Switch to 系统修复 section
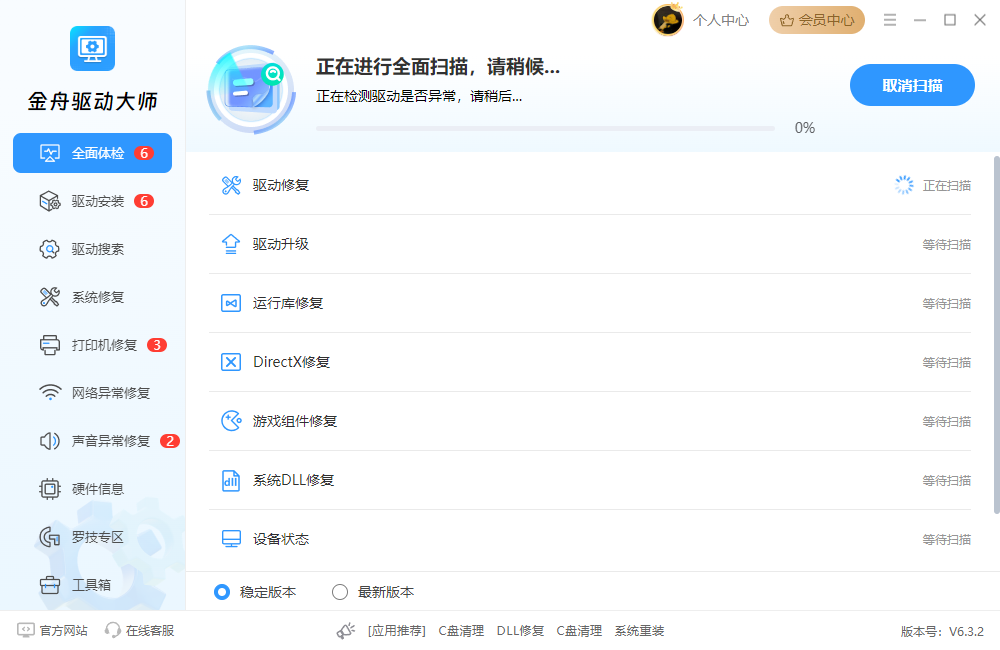The width and height of the screenshot is (1000, 650). 92,297
